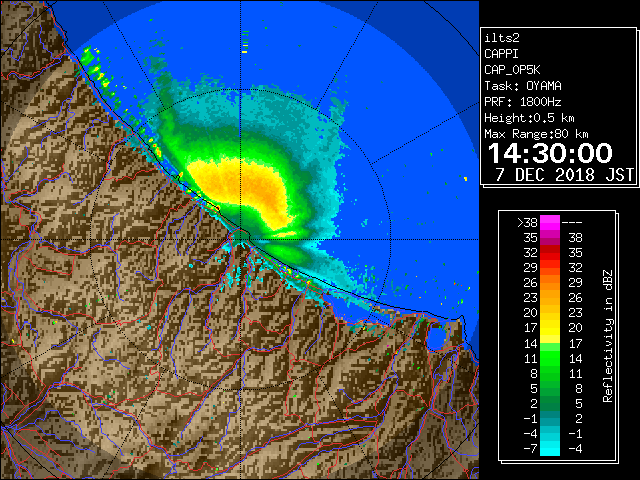640x480 pixels.
Task: Select the '7 DEC 2018 JST' date text
Action: coord(564,175)
